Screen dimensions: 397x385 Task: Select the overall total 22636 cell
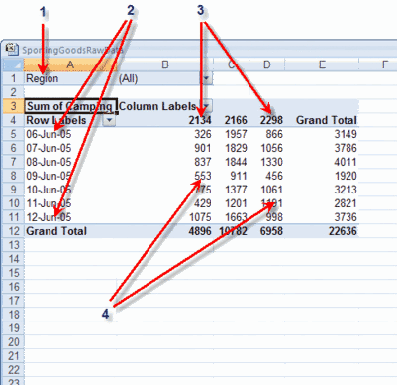(x=343, y=231)
